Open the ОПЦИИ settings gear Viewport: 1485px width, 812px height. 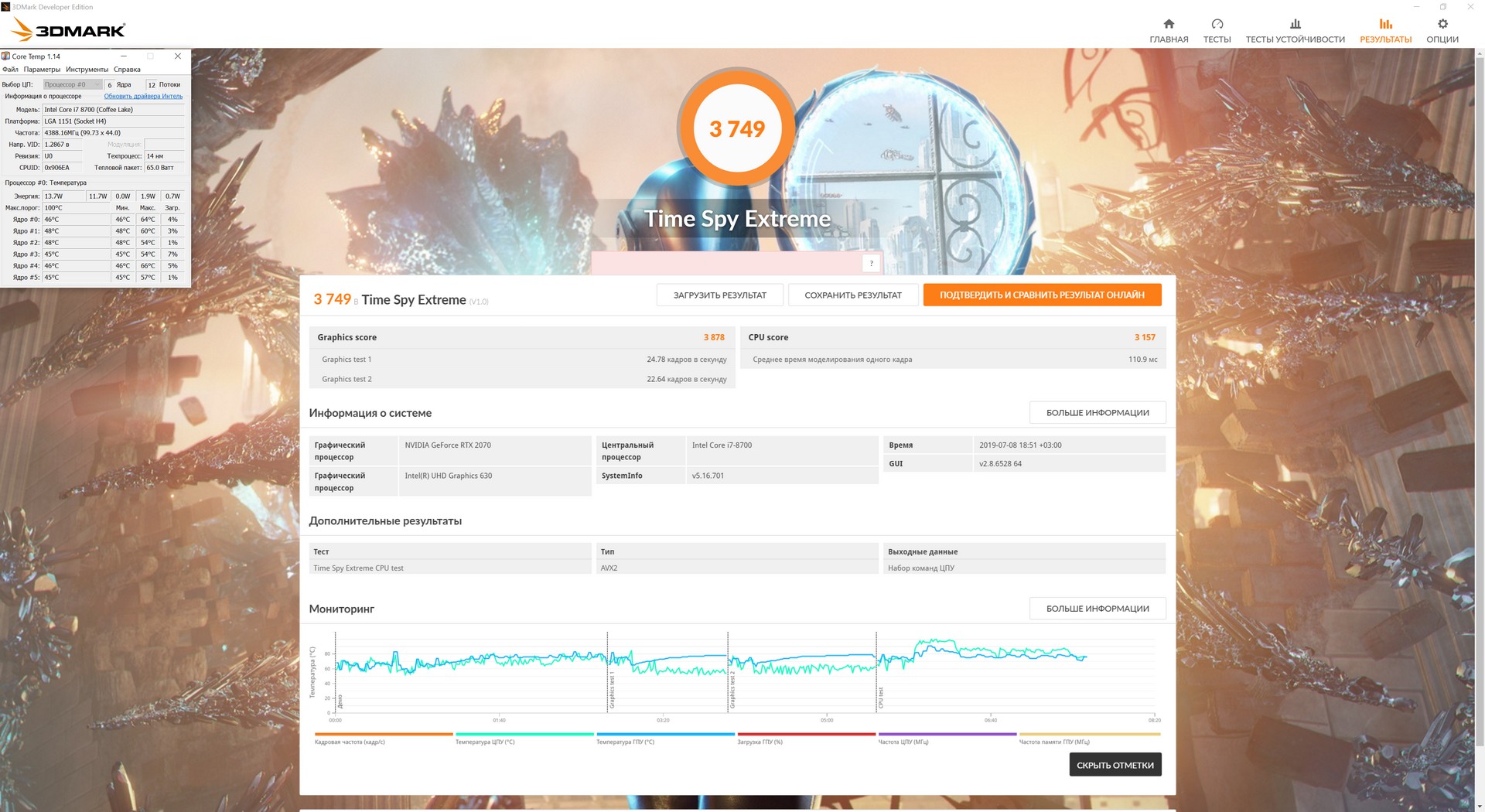coord(1442,31)
